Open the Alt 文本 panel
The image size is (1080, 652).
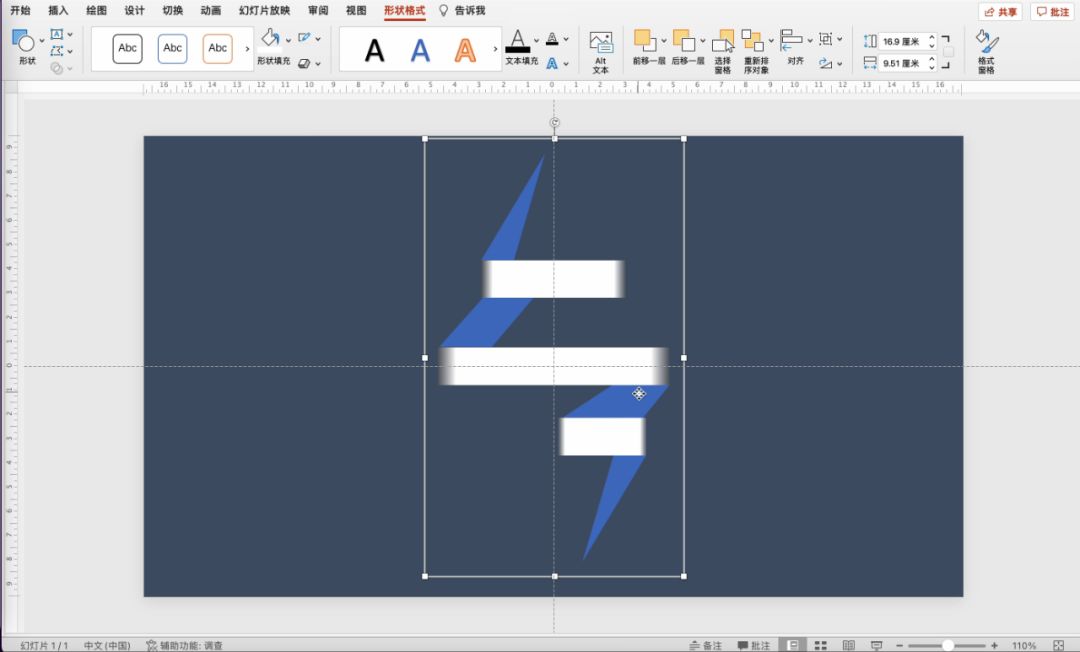click(x=601, y=52)
